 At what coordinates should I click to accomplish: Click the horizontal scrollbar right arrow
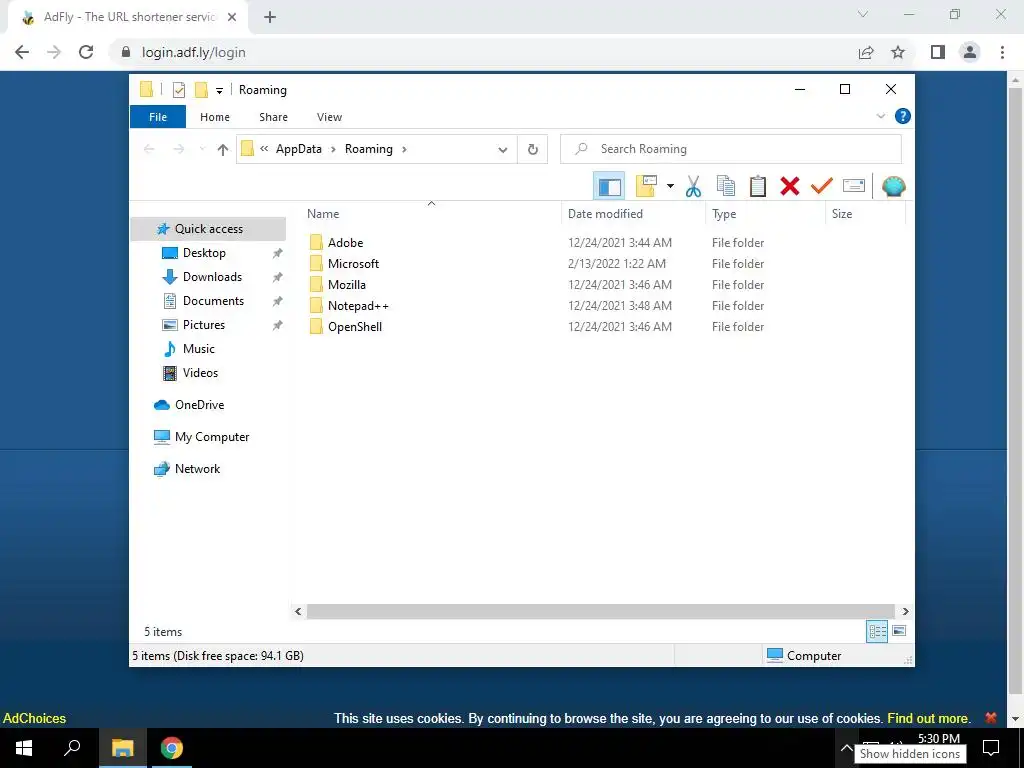(905, 611)
